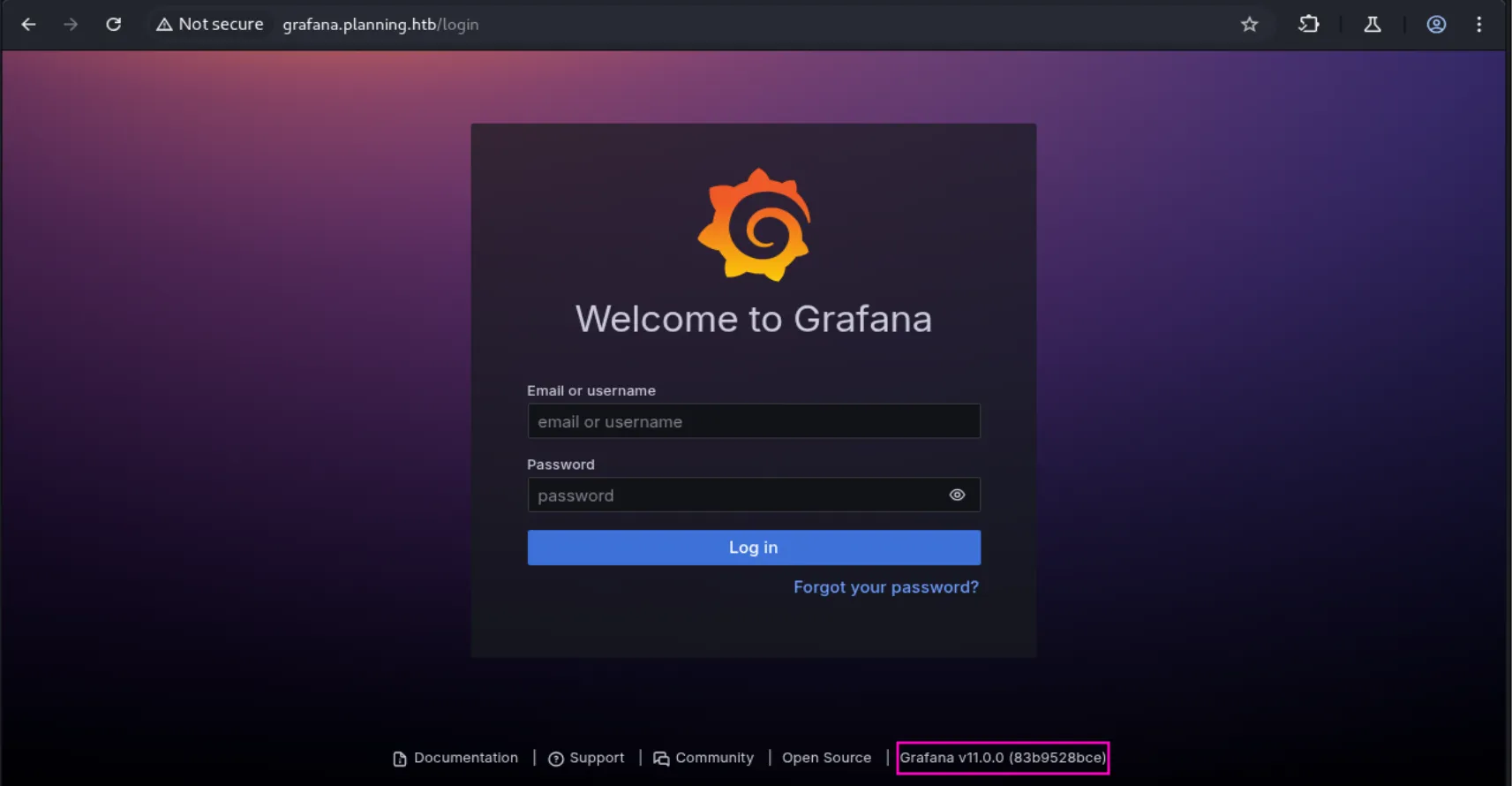The width and height of the screenshot is (1512, 786).
Task: Click the Grafana v11.0.0 version link
Action: coord(1002,758)
